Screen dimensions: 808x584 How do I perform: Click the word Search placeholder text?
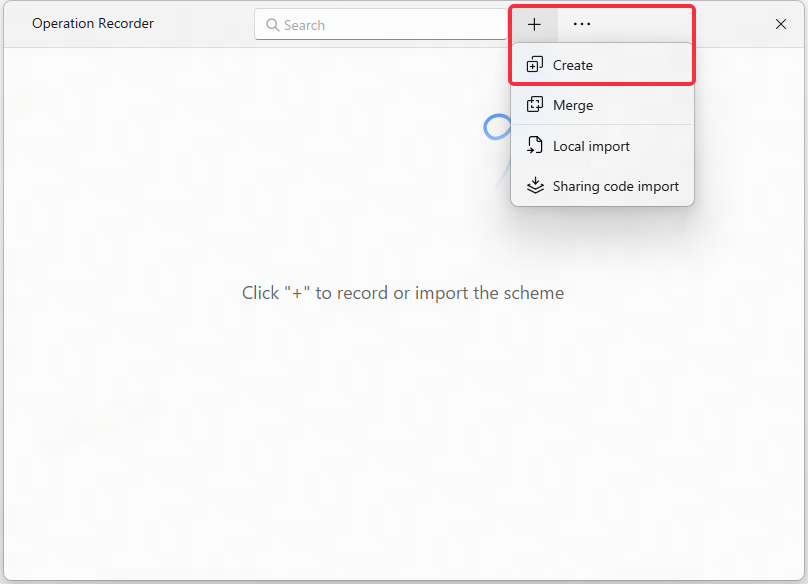pyautogui.click(x=305, y=25)
